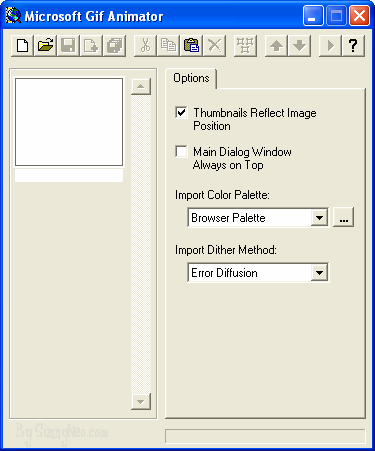Click the 'Import Color Palette:' label
Screen dimensions: 375x451
pyautogui.click(x=222, y=195)
